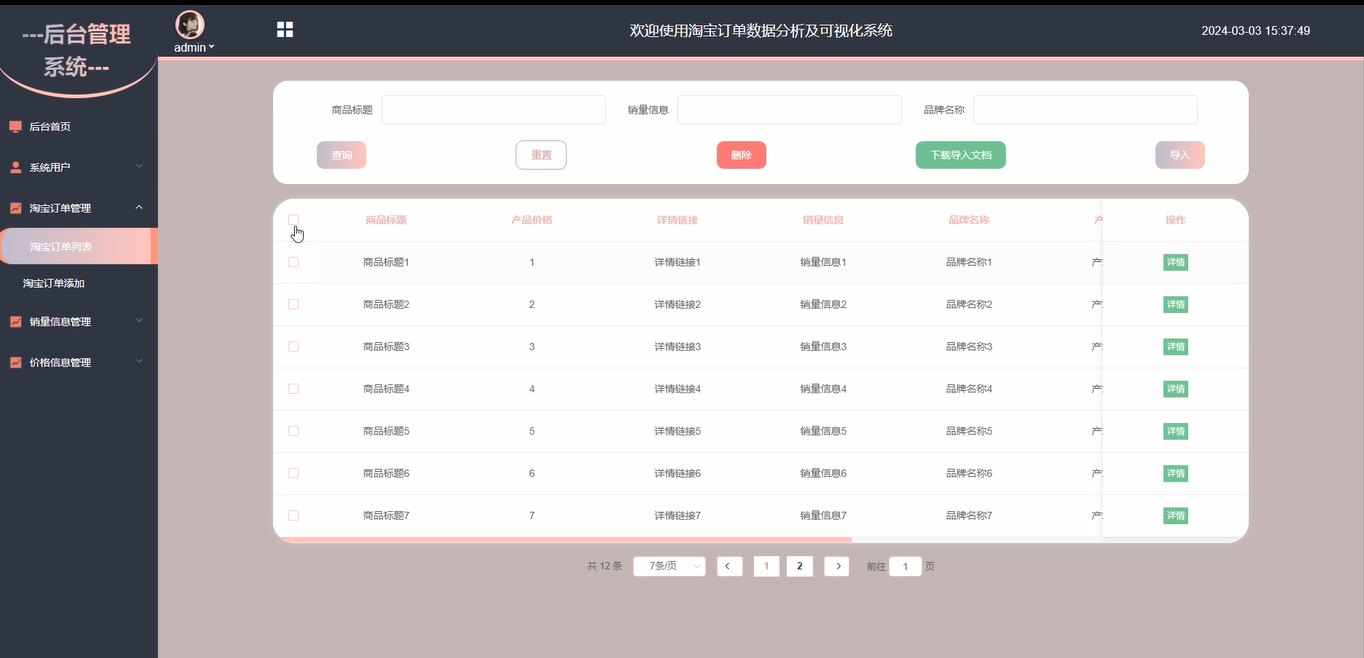Open 详情 for 商品标题6 row

pos(1175,473)
